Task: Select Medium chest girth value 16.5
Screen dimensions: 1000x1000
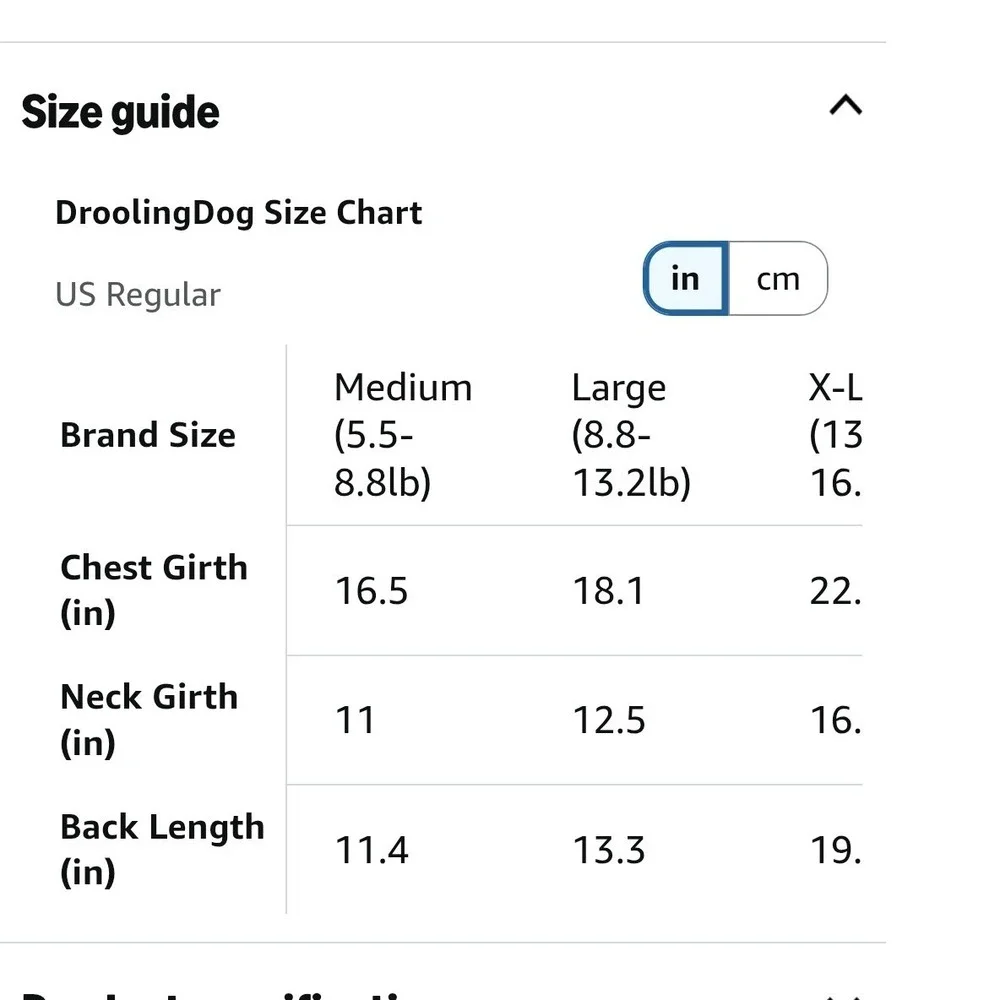Action: [x=371, y=591]
